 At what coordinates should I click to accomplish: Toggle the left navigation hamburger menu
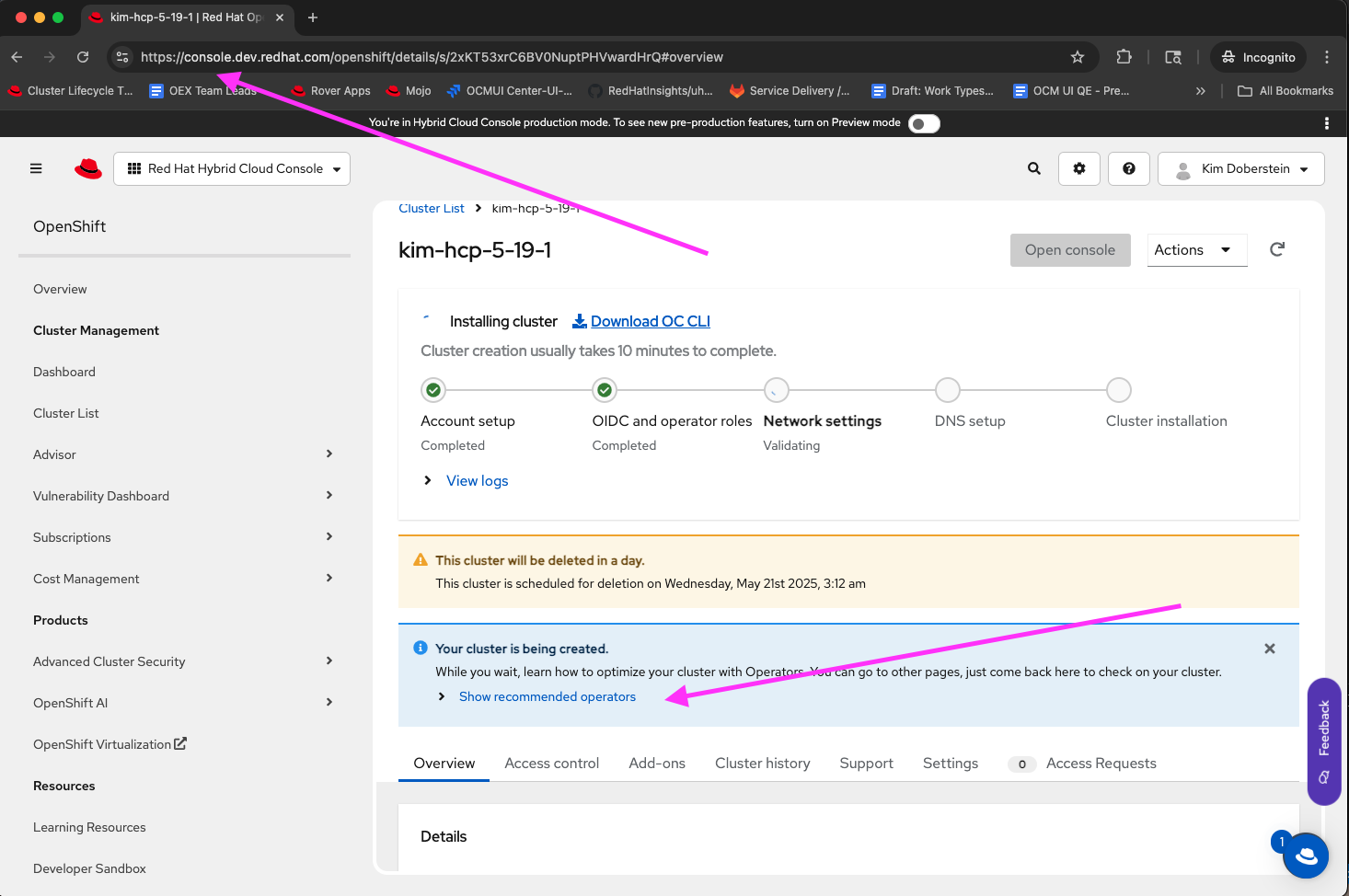click(36, 168)
